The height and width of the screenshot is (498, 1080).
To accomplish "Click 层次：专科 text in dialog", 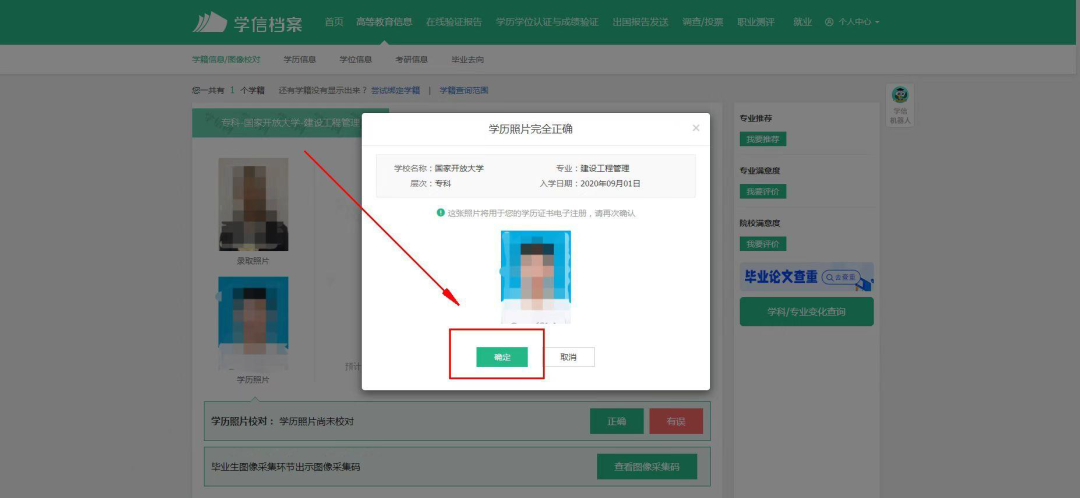I will 430,184.
